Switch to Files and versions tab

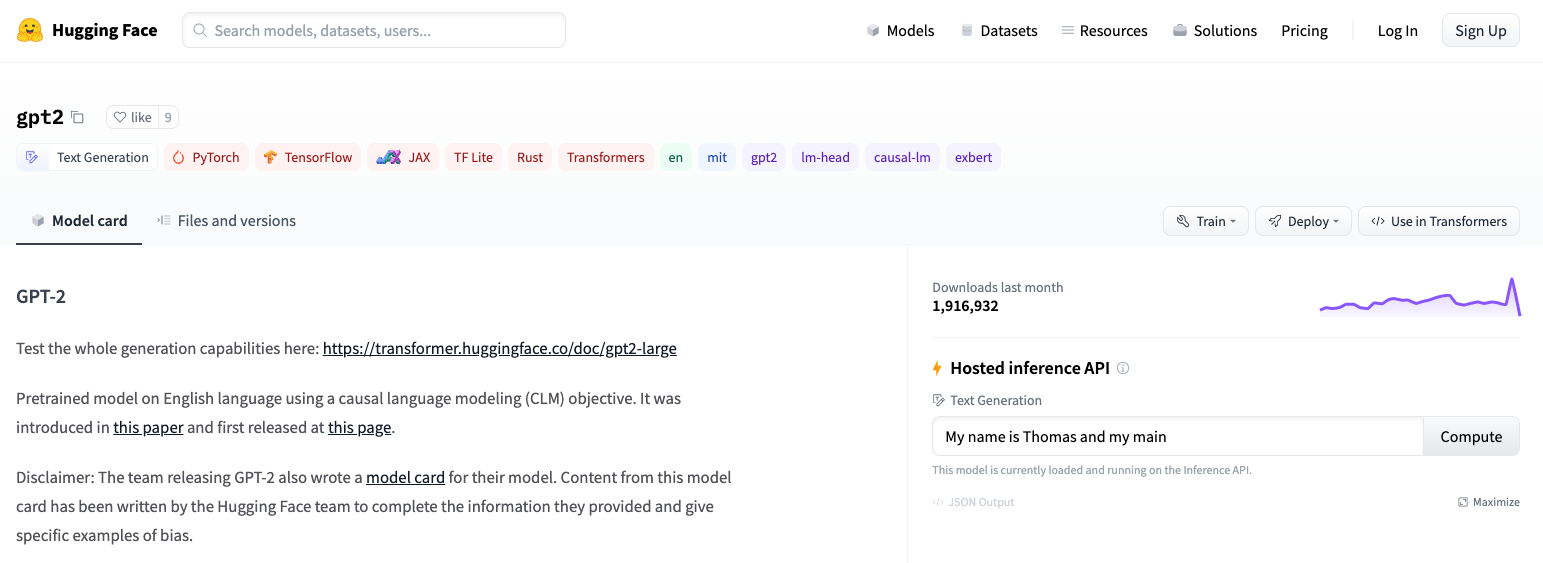(226, 221)
